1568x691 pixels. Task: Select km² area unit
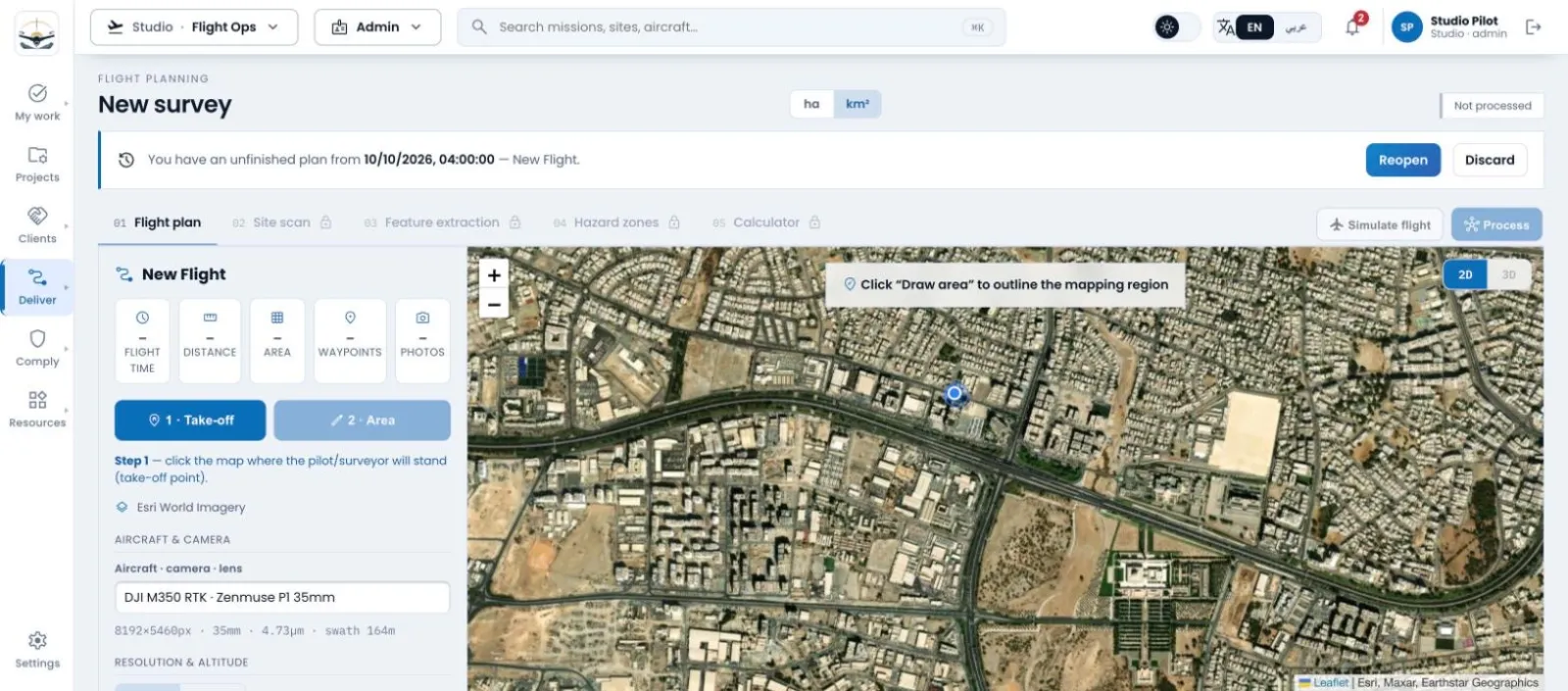point(857,104)
